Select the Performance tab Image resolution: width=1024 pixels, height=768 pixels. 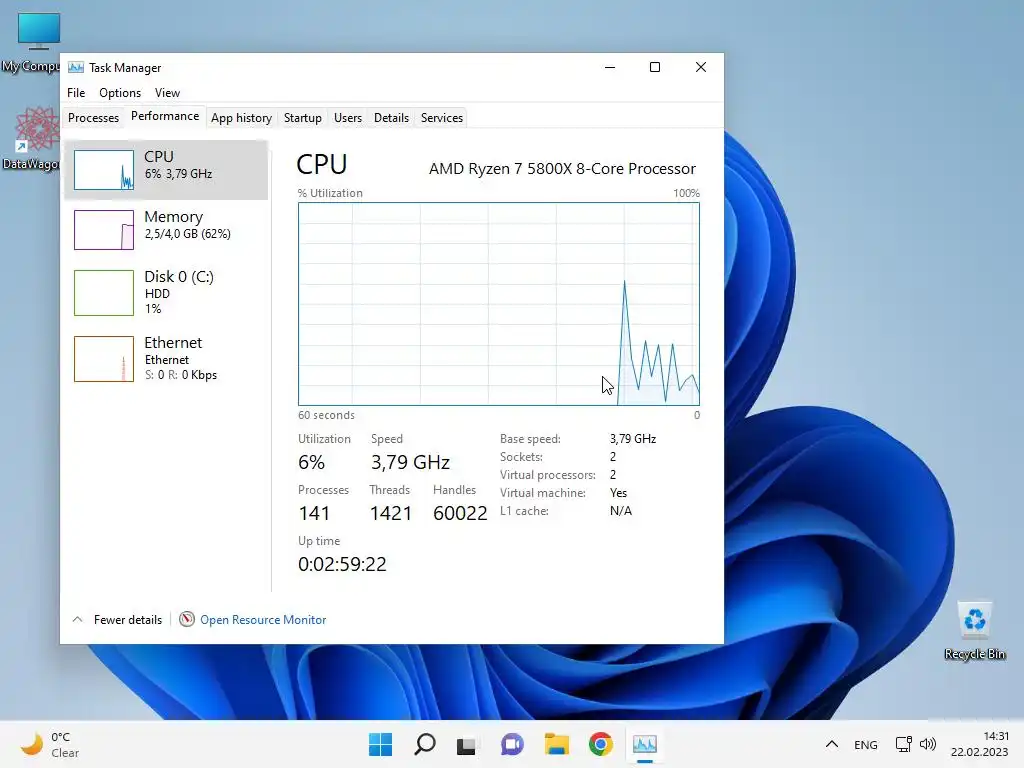165,116
